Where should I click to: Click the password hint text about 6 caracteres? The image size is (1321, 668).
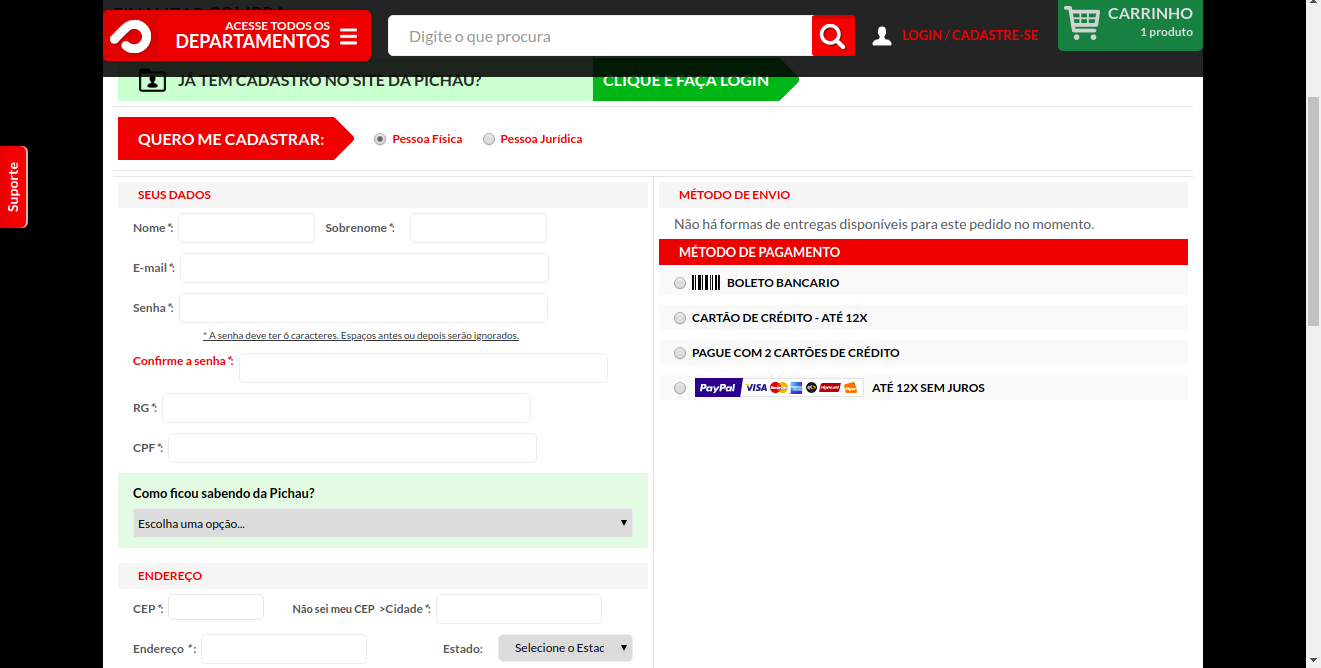point(361,336)
